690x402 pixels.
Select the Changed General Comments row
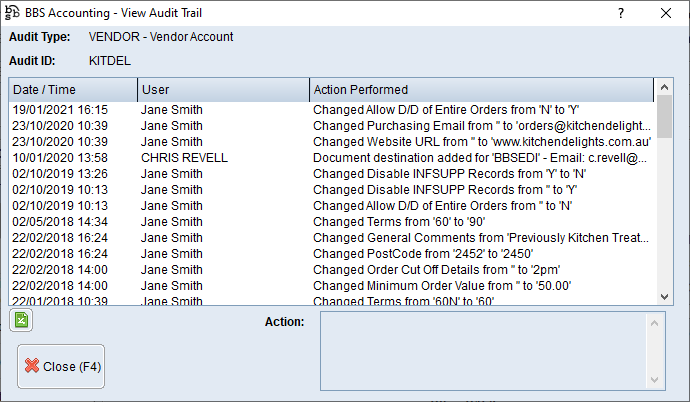pos(482,238)
